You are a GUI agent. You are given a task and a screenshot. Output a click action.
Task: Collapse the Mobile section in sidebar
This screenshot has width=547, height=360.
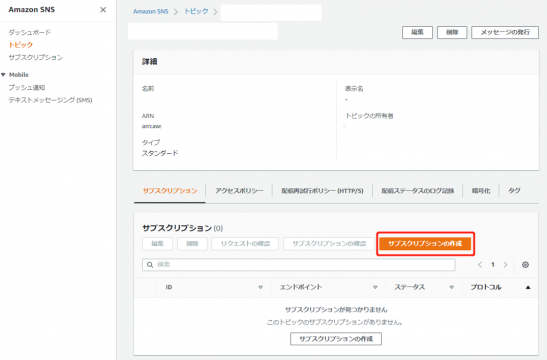click(x=3, y=75)
